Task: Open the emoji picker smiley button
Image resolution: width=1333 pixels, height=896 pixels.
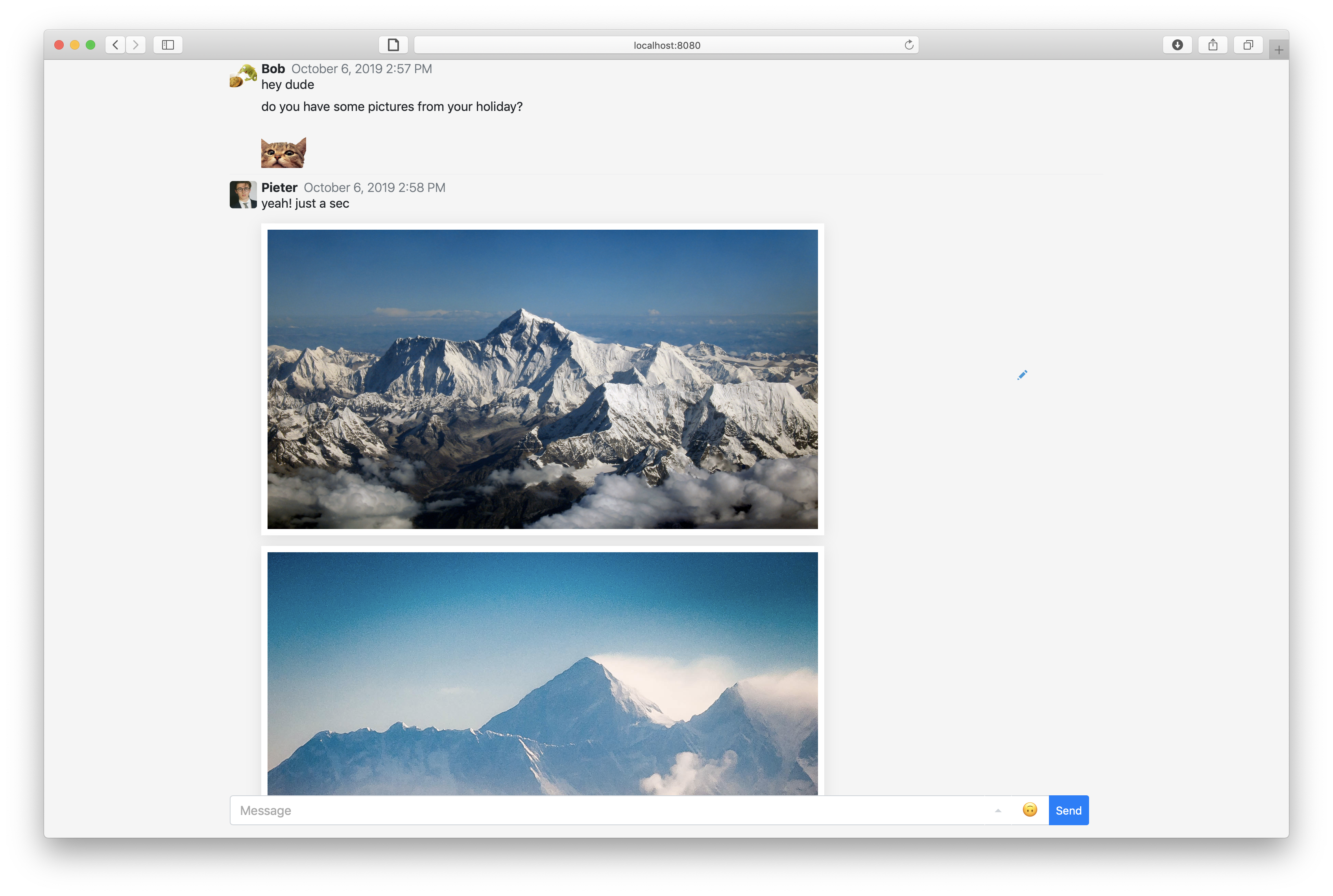Action: tap(1030, 810)
